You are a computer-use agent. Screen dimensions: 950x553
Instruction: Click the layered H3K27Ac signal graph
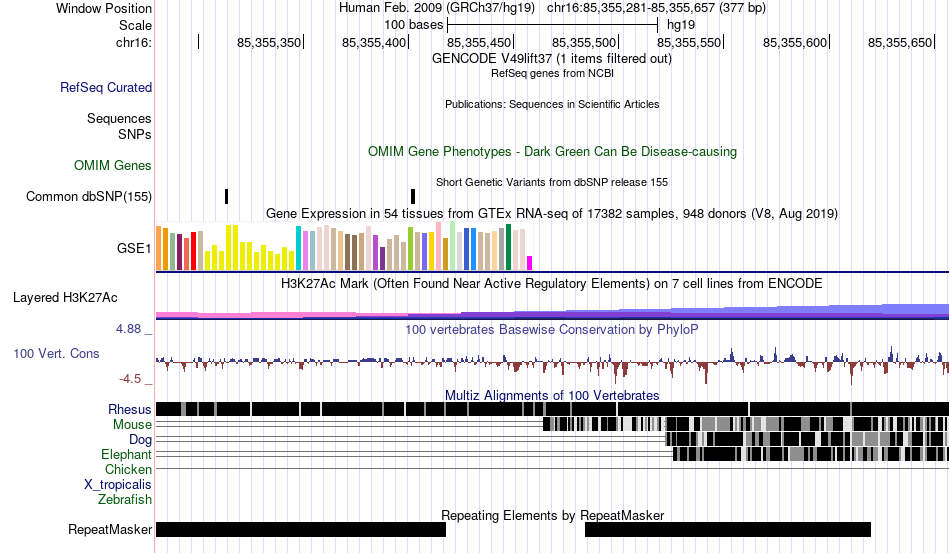[553, 311]
